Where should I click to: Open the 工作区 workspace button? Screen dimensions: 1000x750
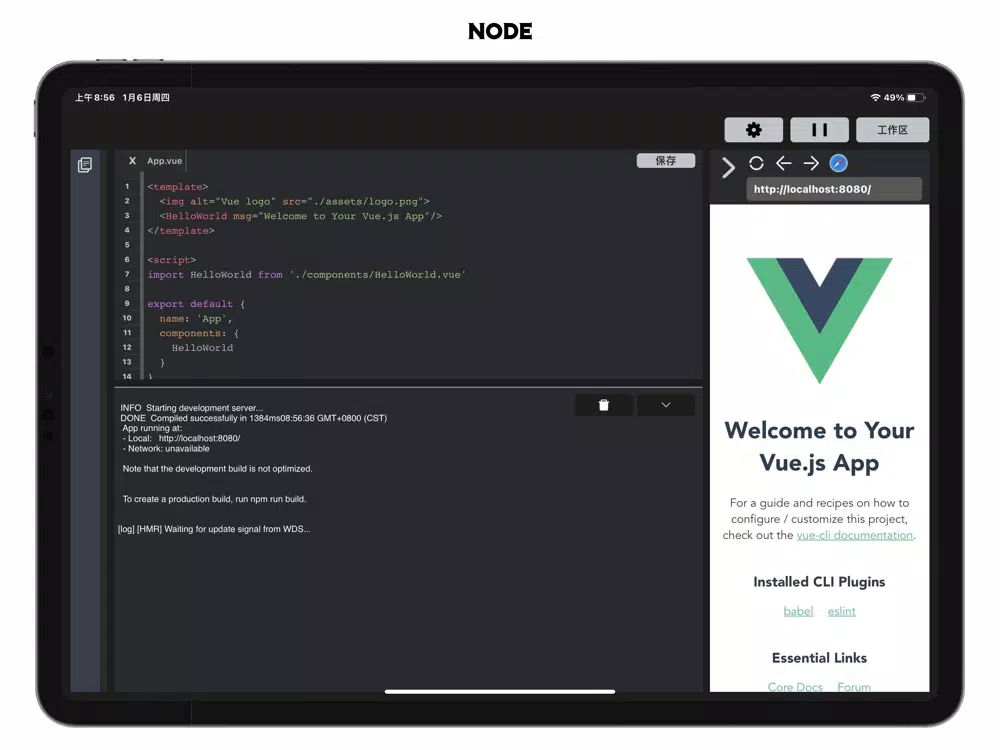tap(892, 130)
